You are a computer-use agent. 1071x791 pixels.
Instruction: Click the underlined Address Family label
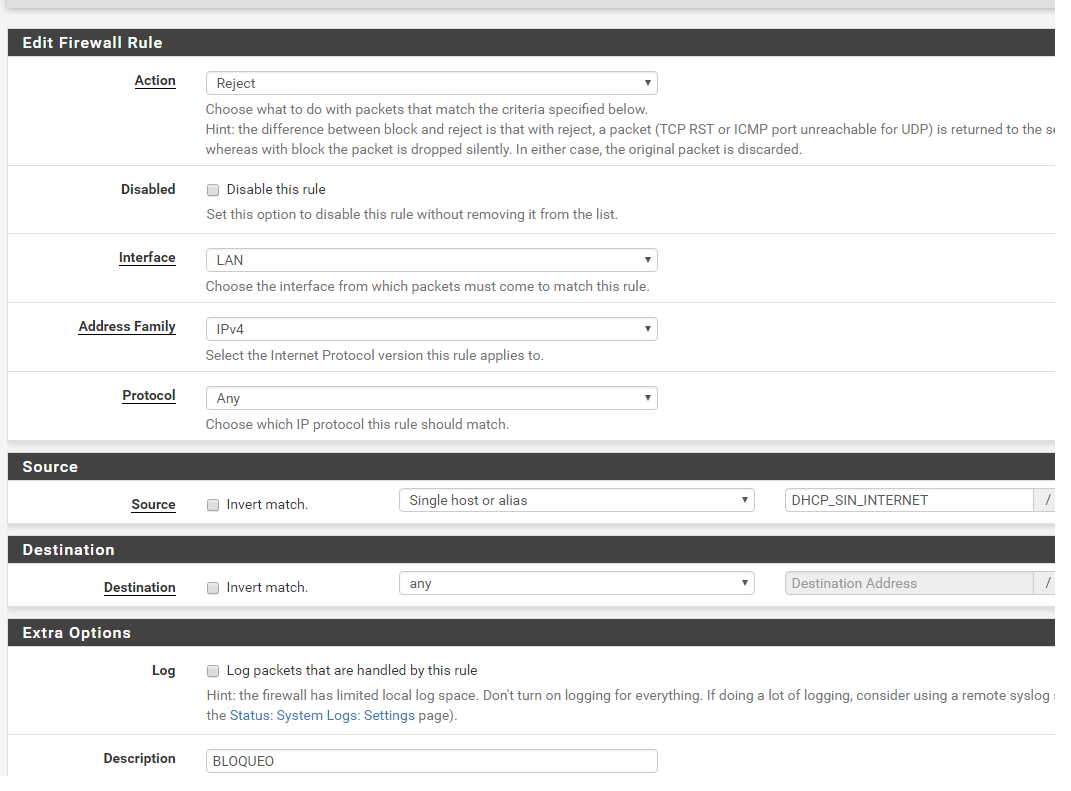127,327
